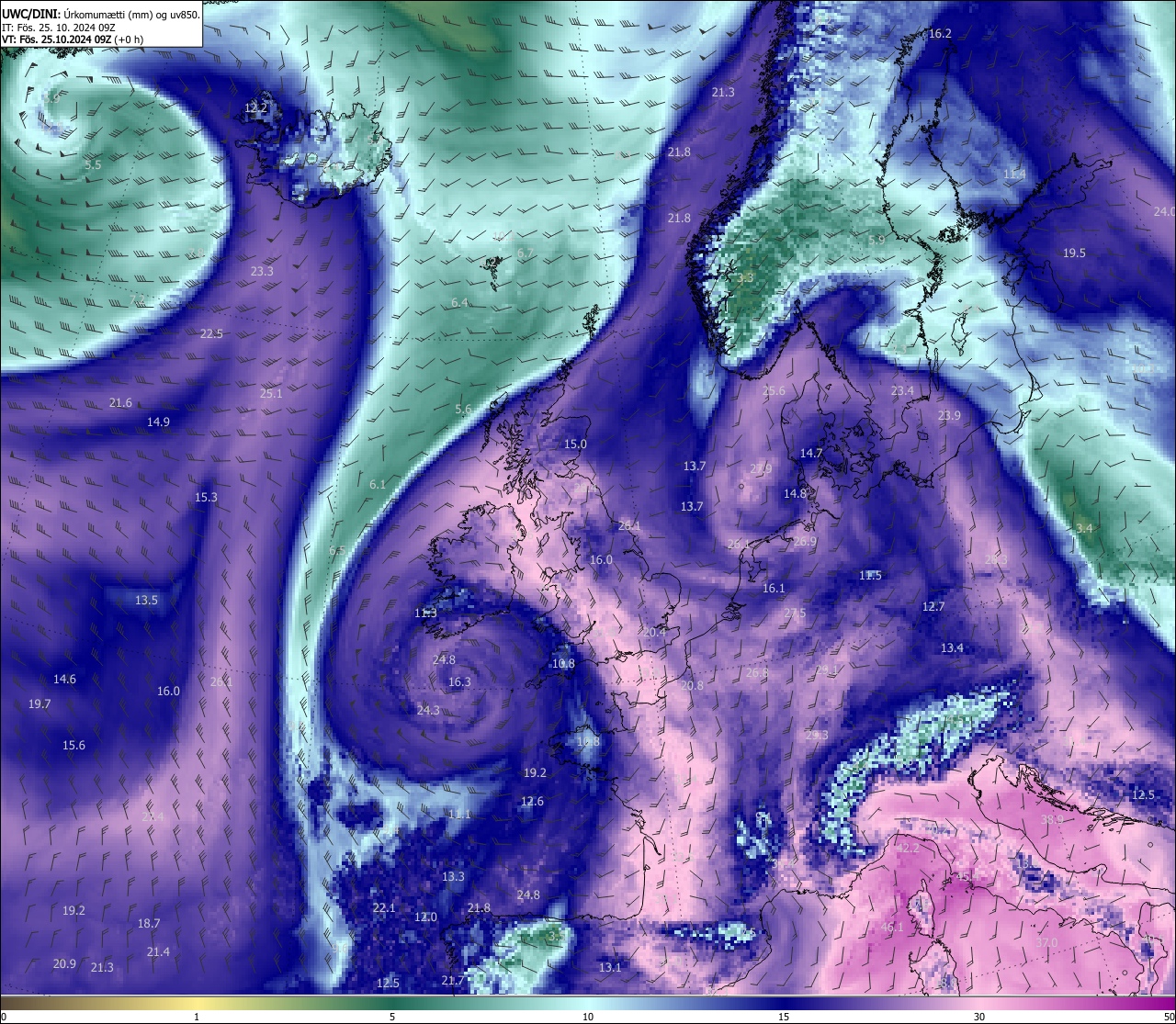Screen dimensions: 1176x1024
Task: Click the 12.2 value over Iceland
Action: point(255,107)
